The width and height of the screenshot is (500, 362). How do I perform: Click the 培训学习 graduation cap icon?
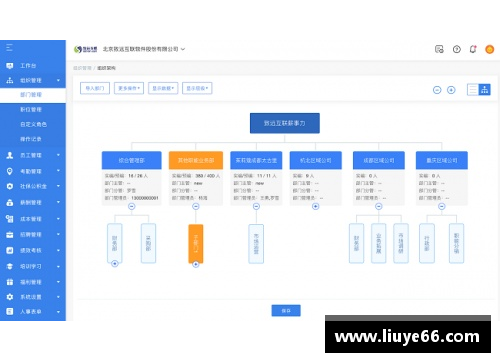(10, 266)
